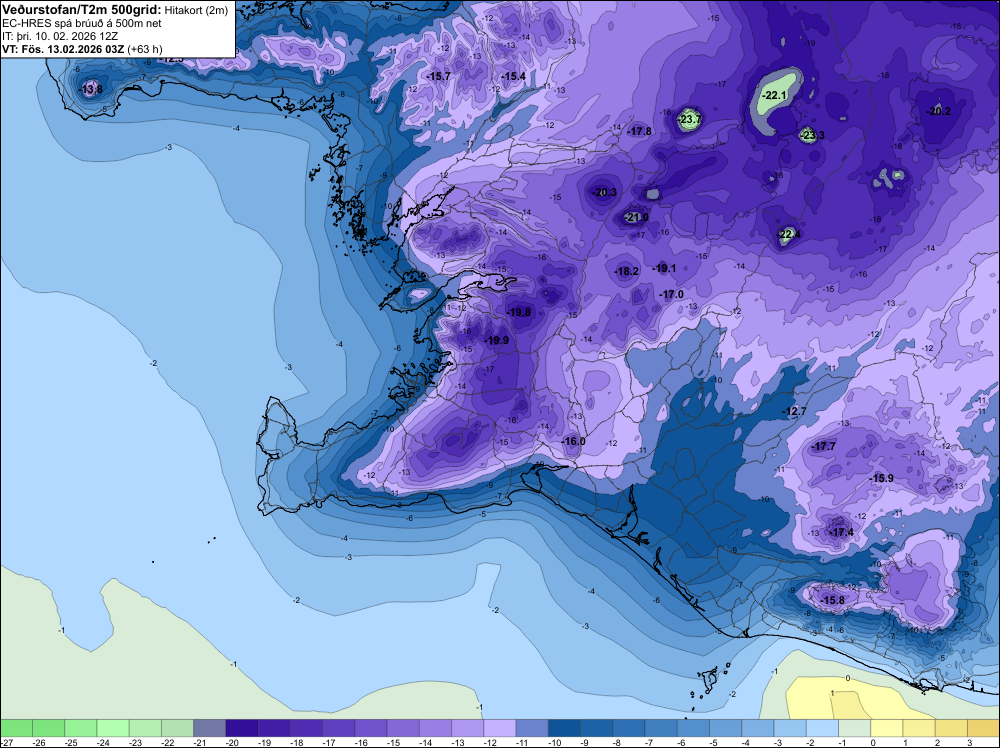Click the -22.4 cold spot label
The image size is (1000, 748).
(x=790, y=235)
